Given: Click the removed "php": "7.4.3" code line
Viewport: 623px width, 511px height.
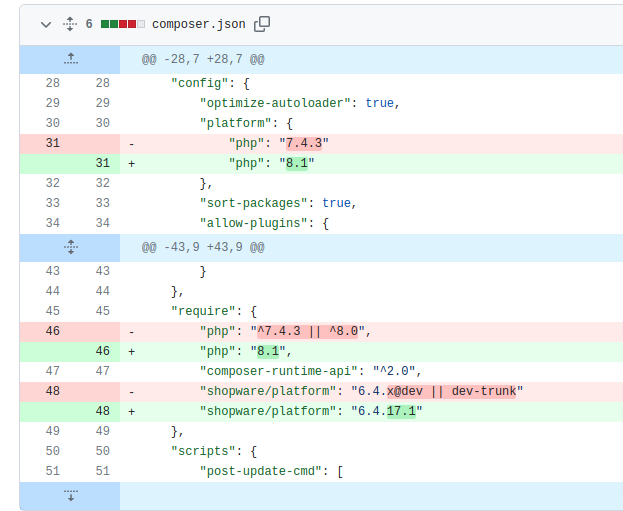Looking at the screenshot, I should coord(278,143).
